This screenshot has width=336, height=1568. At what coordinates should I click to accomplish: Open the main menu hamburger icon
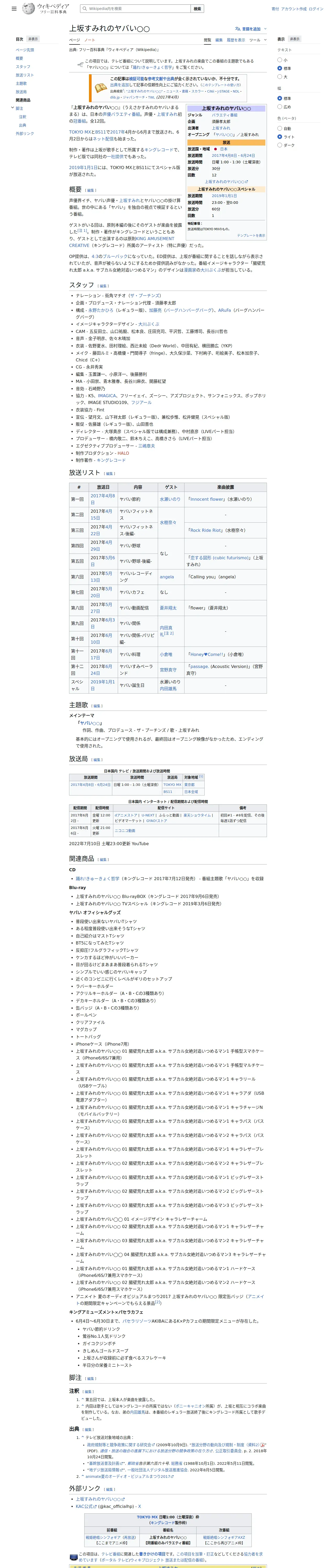click(14, 9)
